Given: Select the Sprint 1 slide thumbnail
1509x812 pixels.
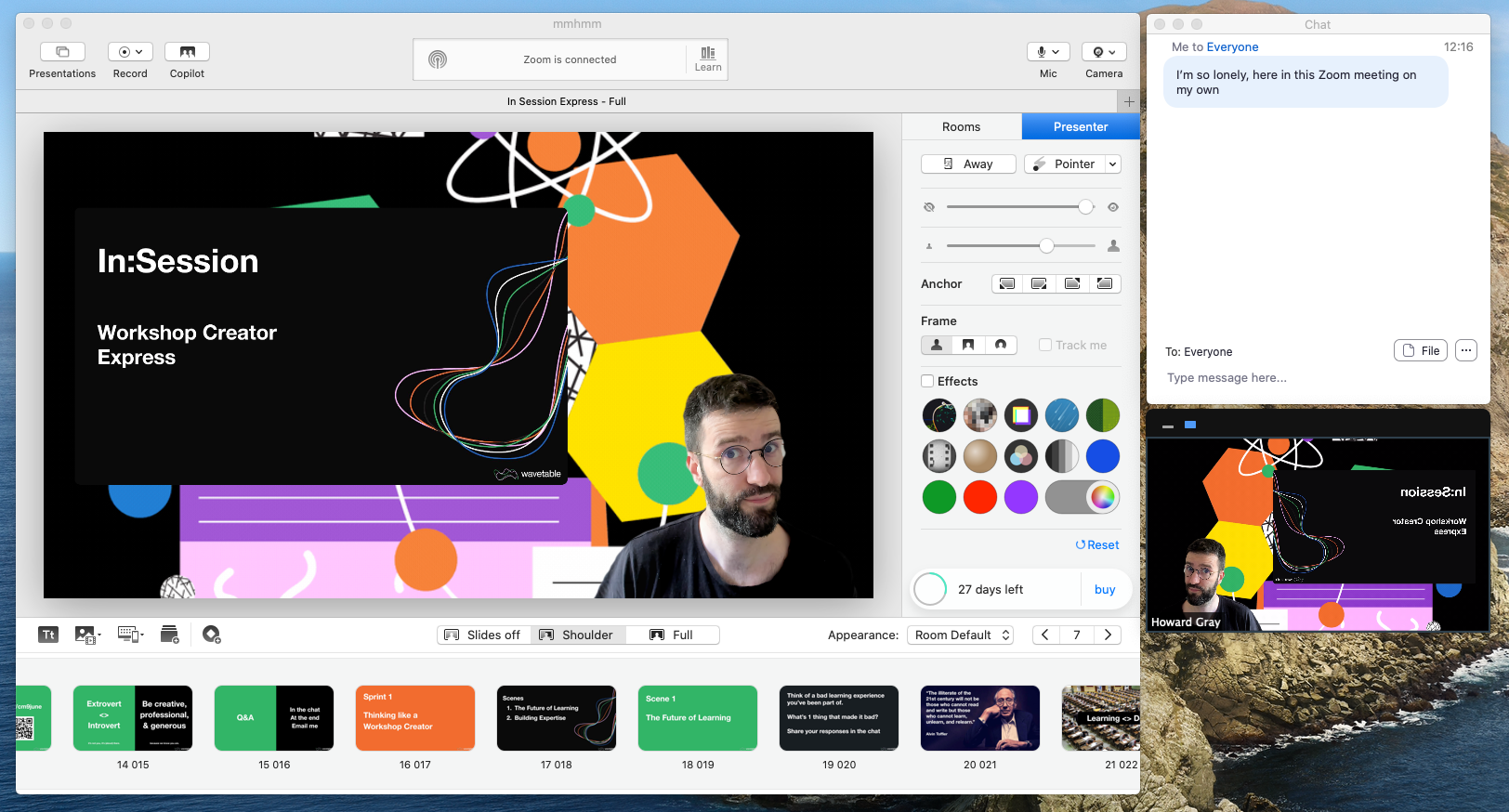Looking at the screenshot, I should (x=415, y=718).
